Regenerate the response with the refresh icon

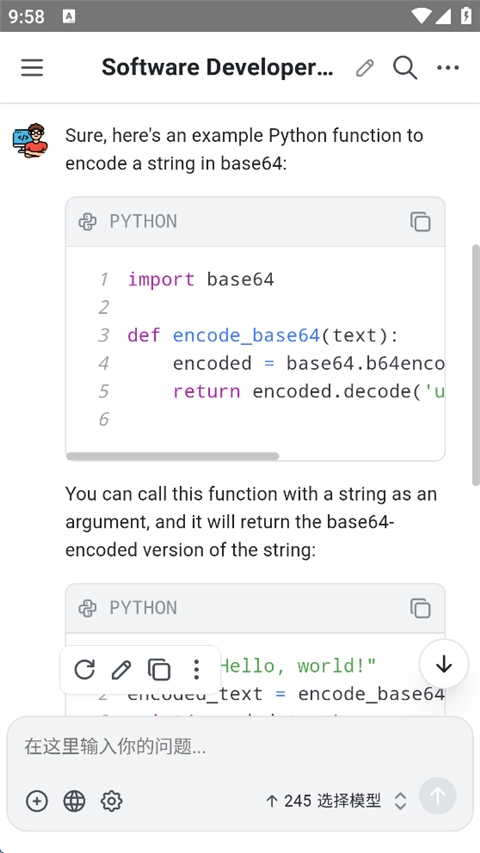point(84,669)
